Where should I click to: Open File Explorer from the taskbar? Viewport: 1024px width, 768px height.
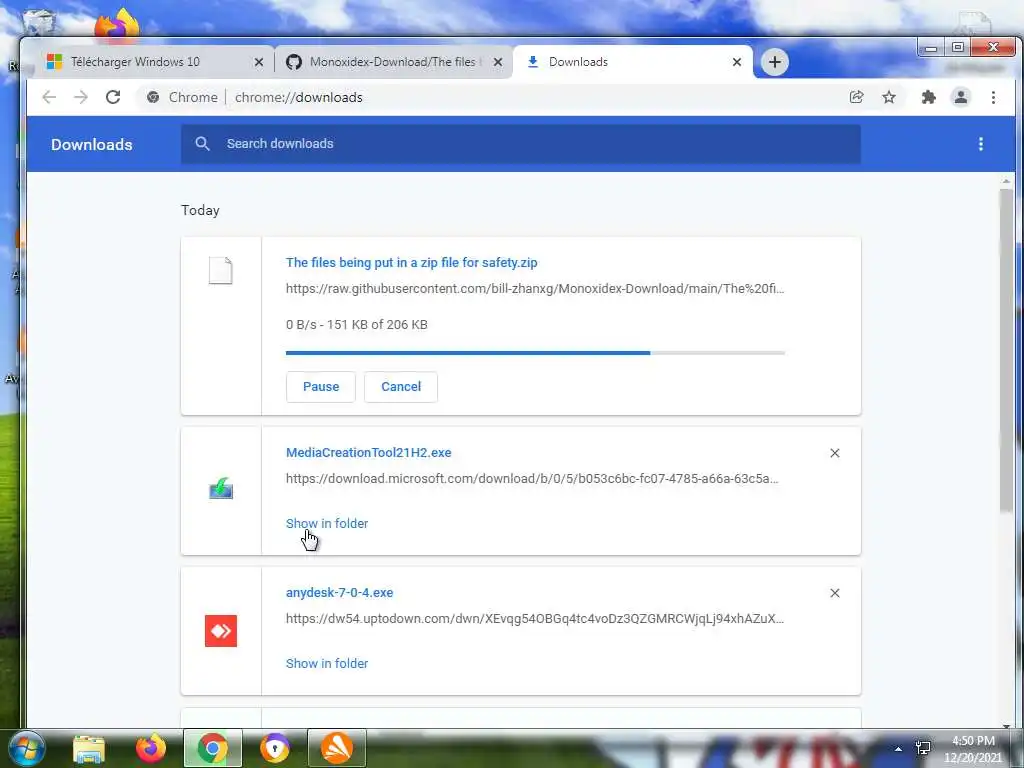(x=89, y=749)
